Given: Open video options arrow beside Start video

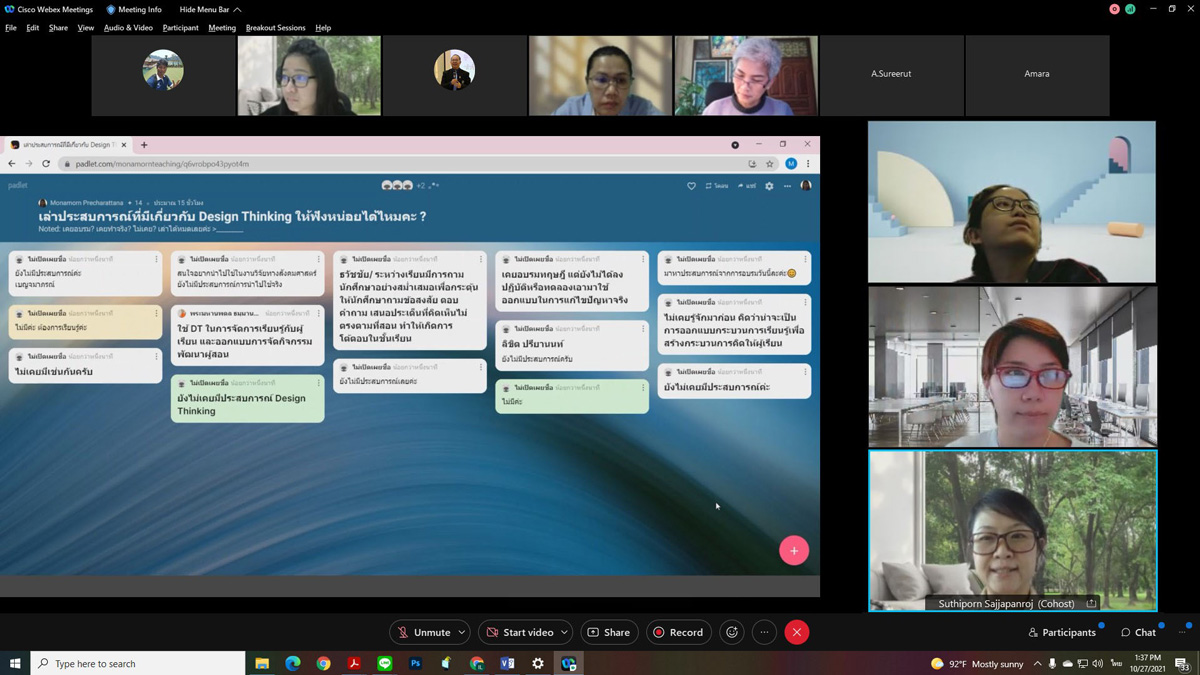Looking at the screenshot, I should [x=564, y=632].
